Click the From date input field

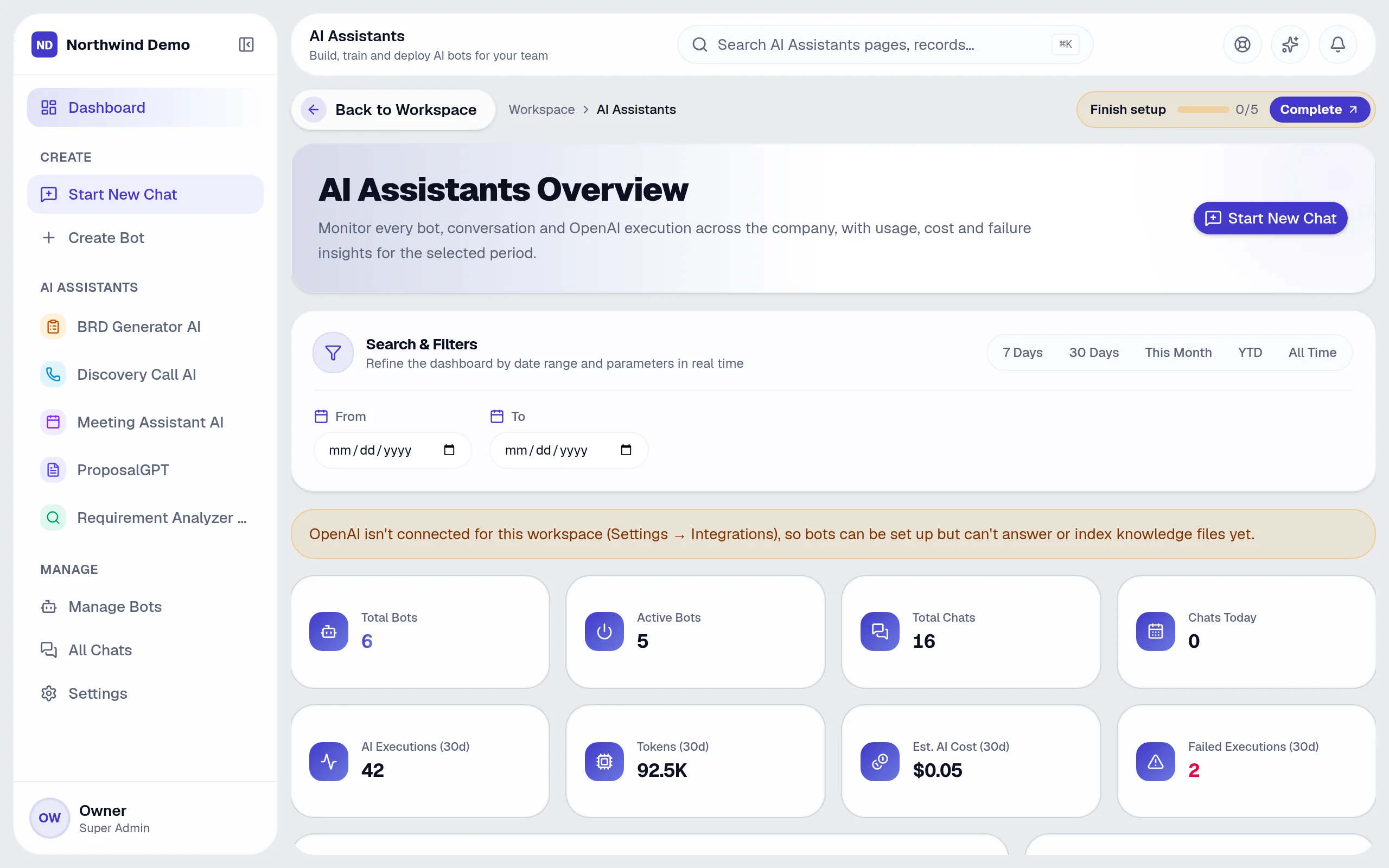click(x=393, y=450)
